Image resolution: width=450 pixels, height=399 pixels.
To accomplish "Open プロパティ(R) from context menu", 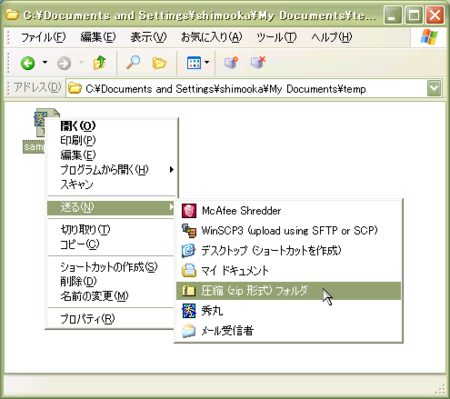I will (111, 319).
